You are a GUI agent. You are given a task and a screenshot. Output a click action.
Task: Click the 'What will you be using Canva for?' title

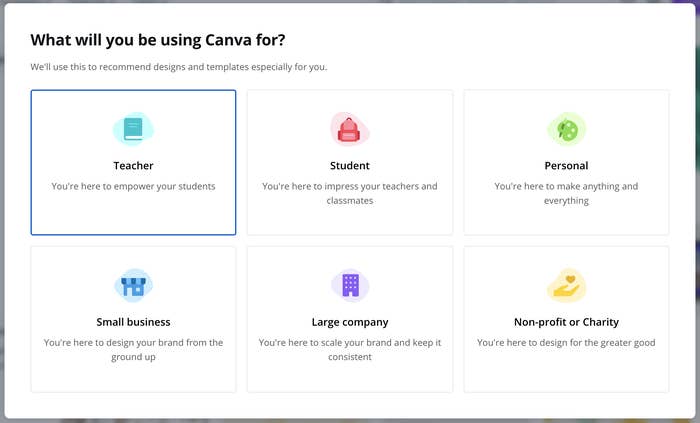tap(158, 40)
